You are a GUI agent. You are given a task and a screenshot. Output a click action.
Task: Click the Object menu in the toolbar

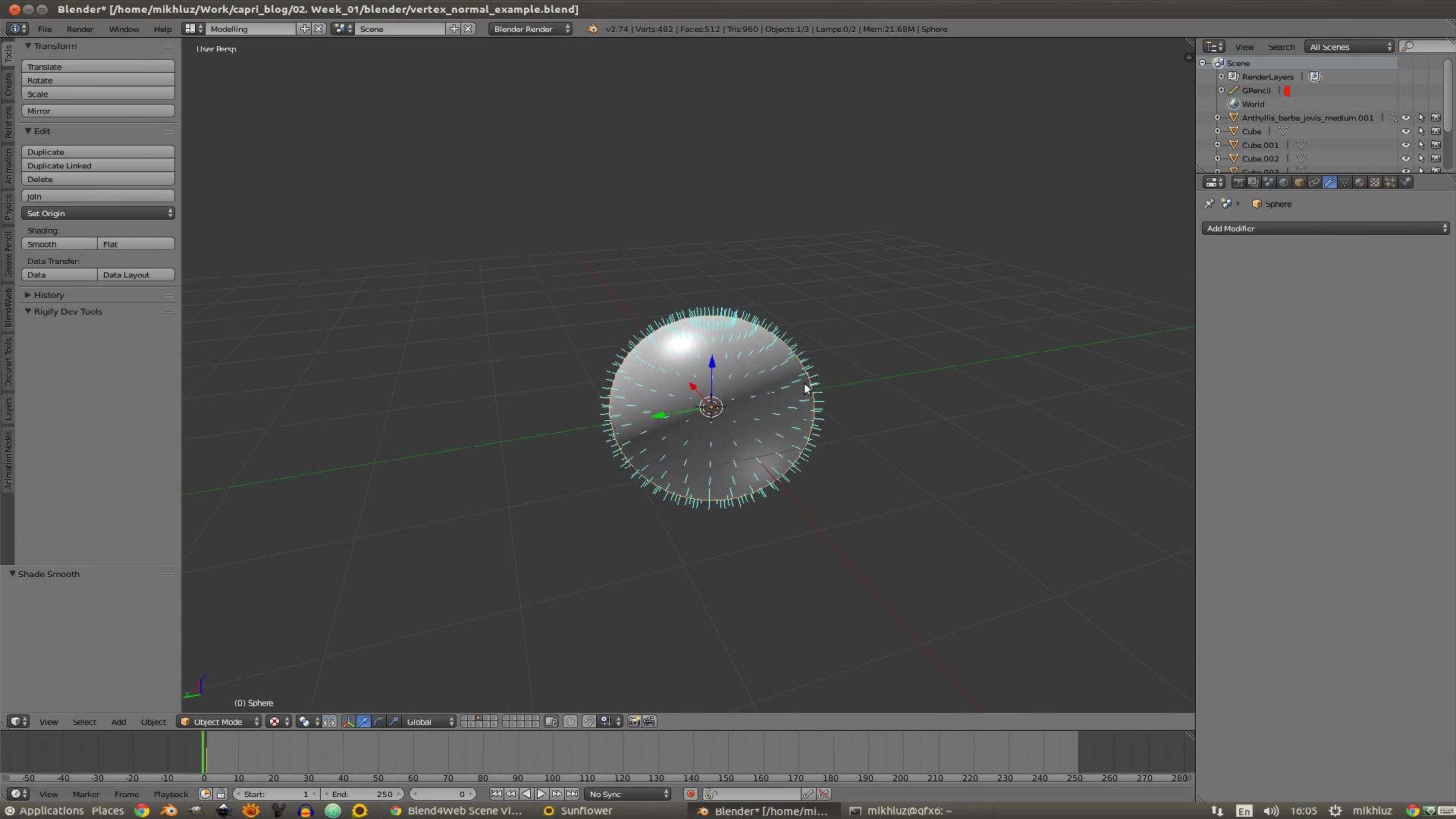tap(153, 721)
